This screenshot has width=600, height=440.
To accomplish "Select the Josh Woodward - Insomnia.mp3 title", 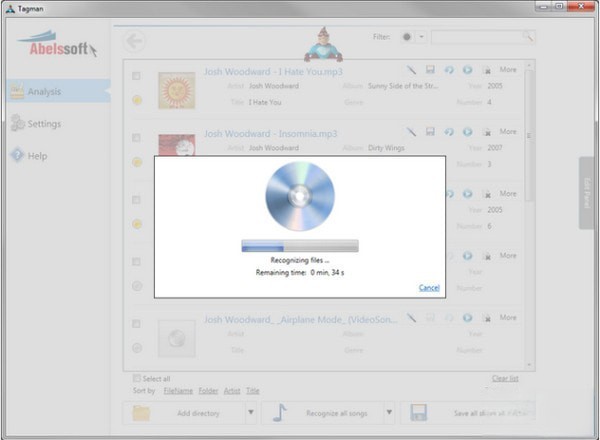I will (x=270, y=134).
